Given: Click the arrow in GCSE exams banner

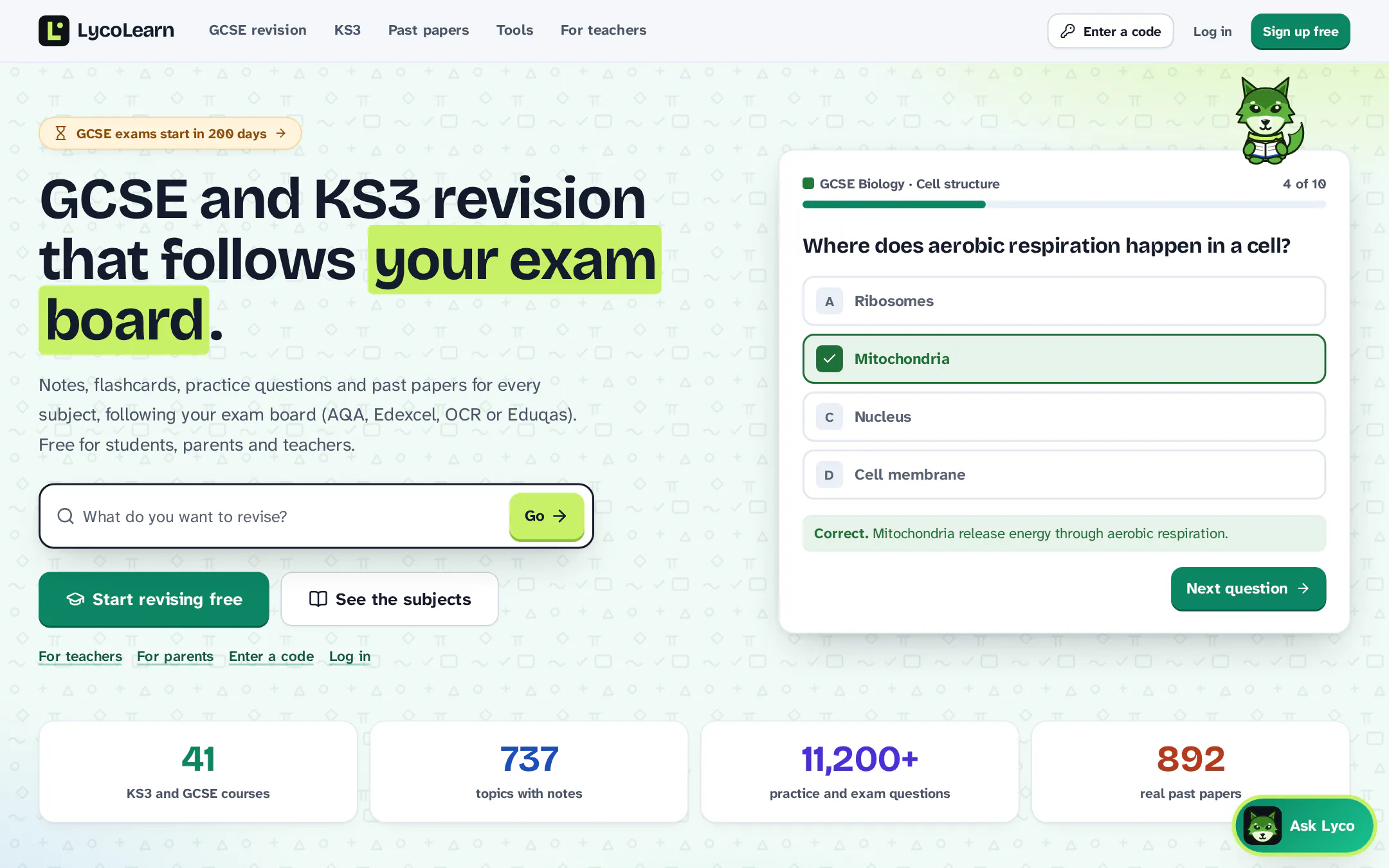Looking at the screenshot, I should point(280,133).
